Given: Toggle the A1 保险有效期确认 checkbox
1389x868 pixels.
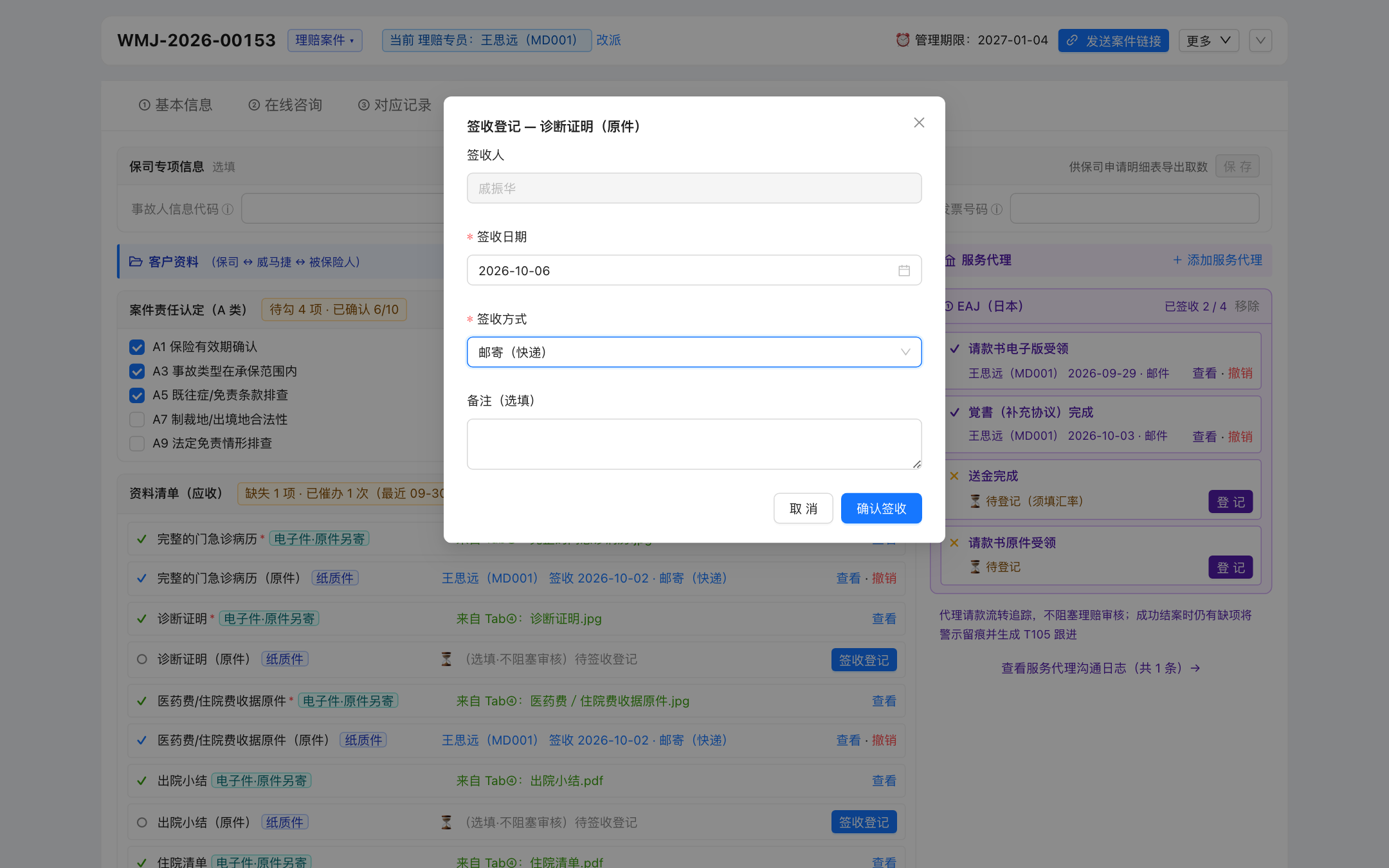Looking at the screenshot, I should click(x=137, y=347).
